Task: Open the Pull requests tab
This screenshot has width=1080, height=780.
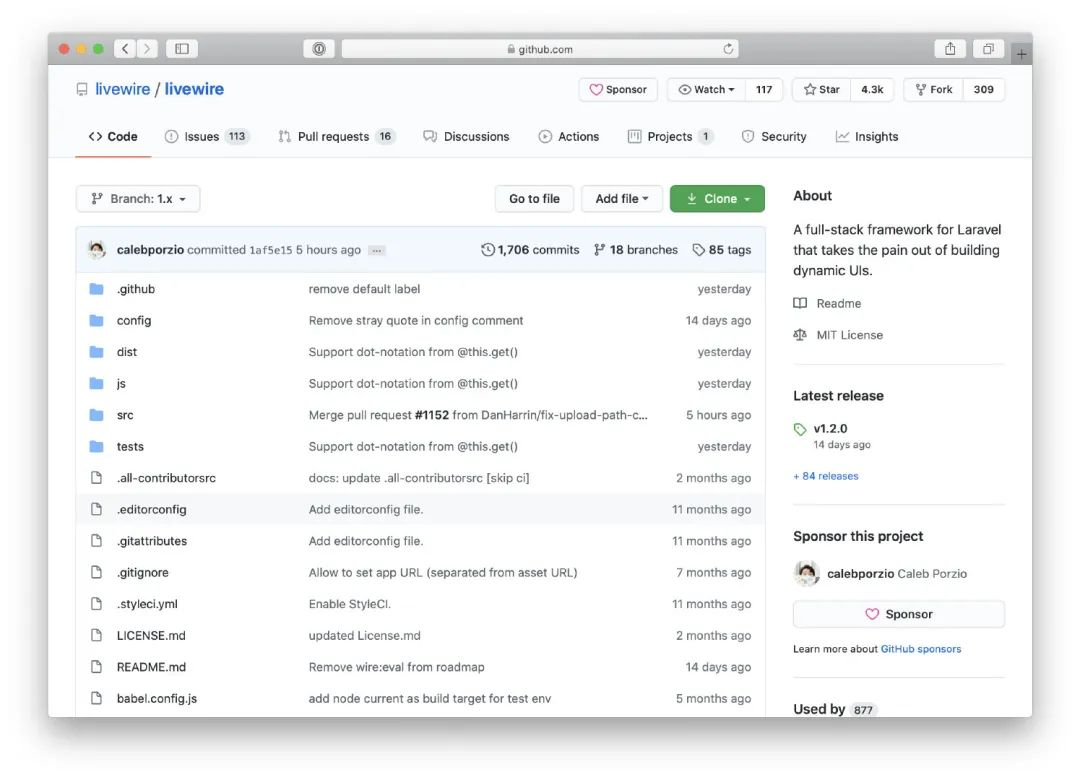Action: pos(335,136)
